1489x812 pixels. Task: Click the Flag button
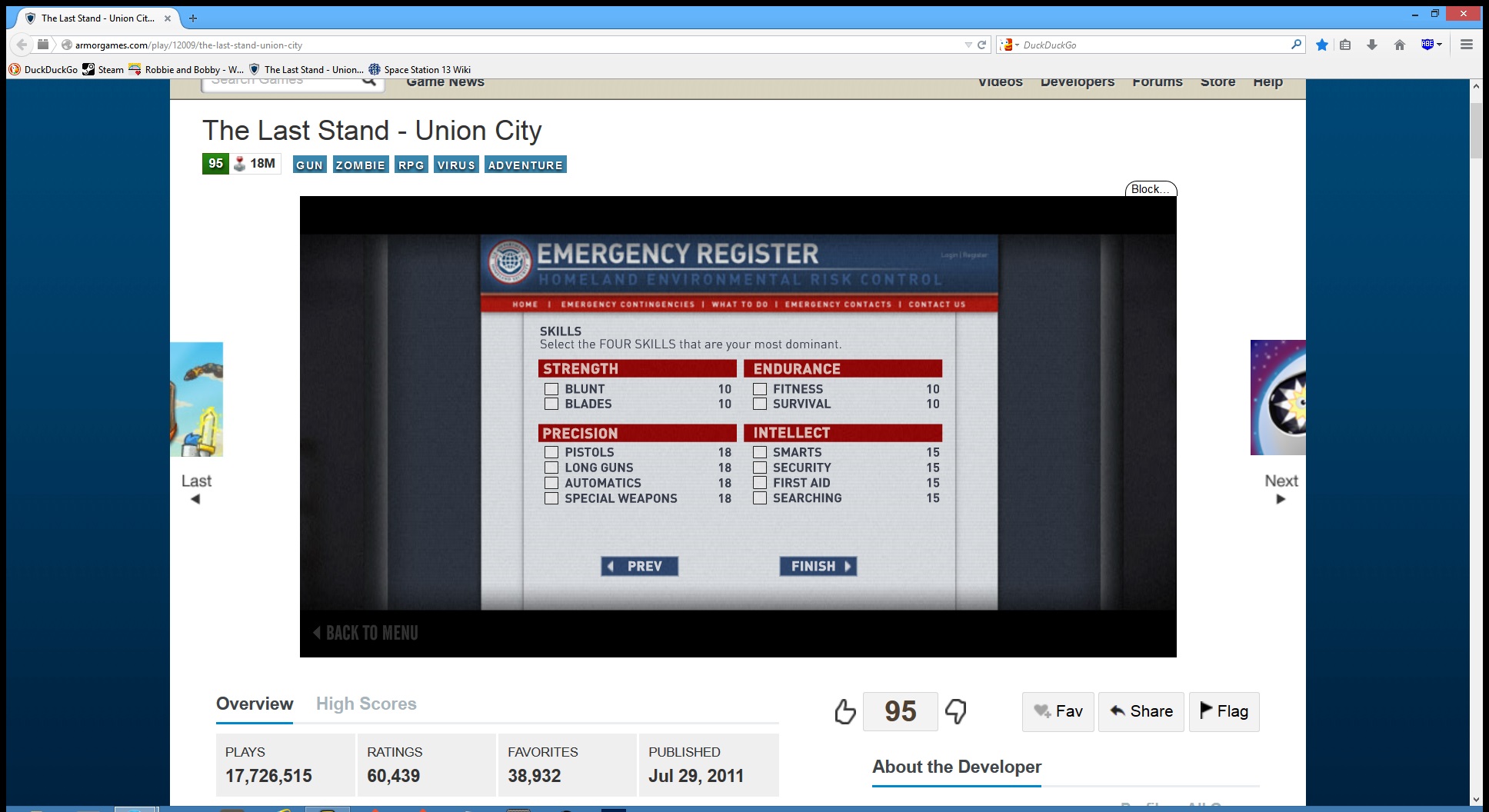(1224, 712)
